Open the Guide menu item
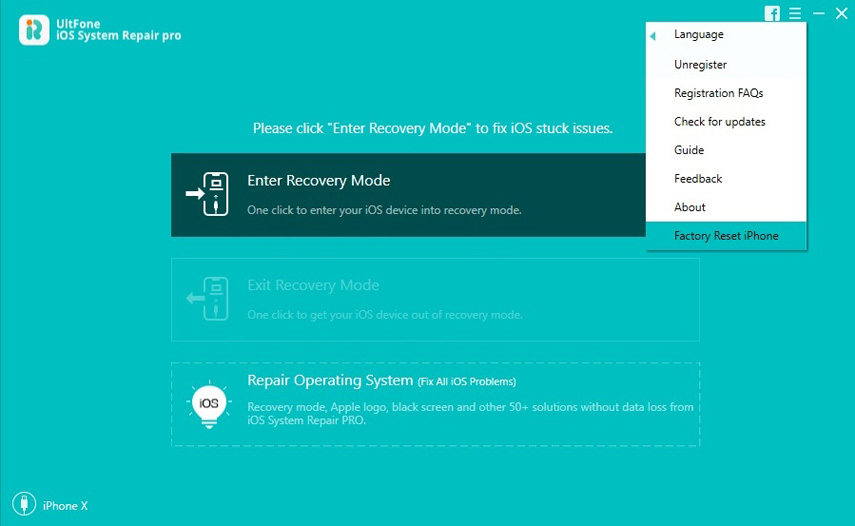Viewport: 855px width, 526px height. pyautogui.click(x=689, y=150)
